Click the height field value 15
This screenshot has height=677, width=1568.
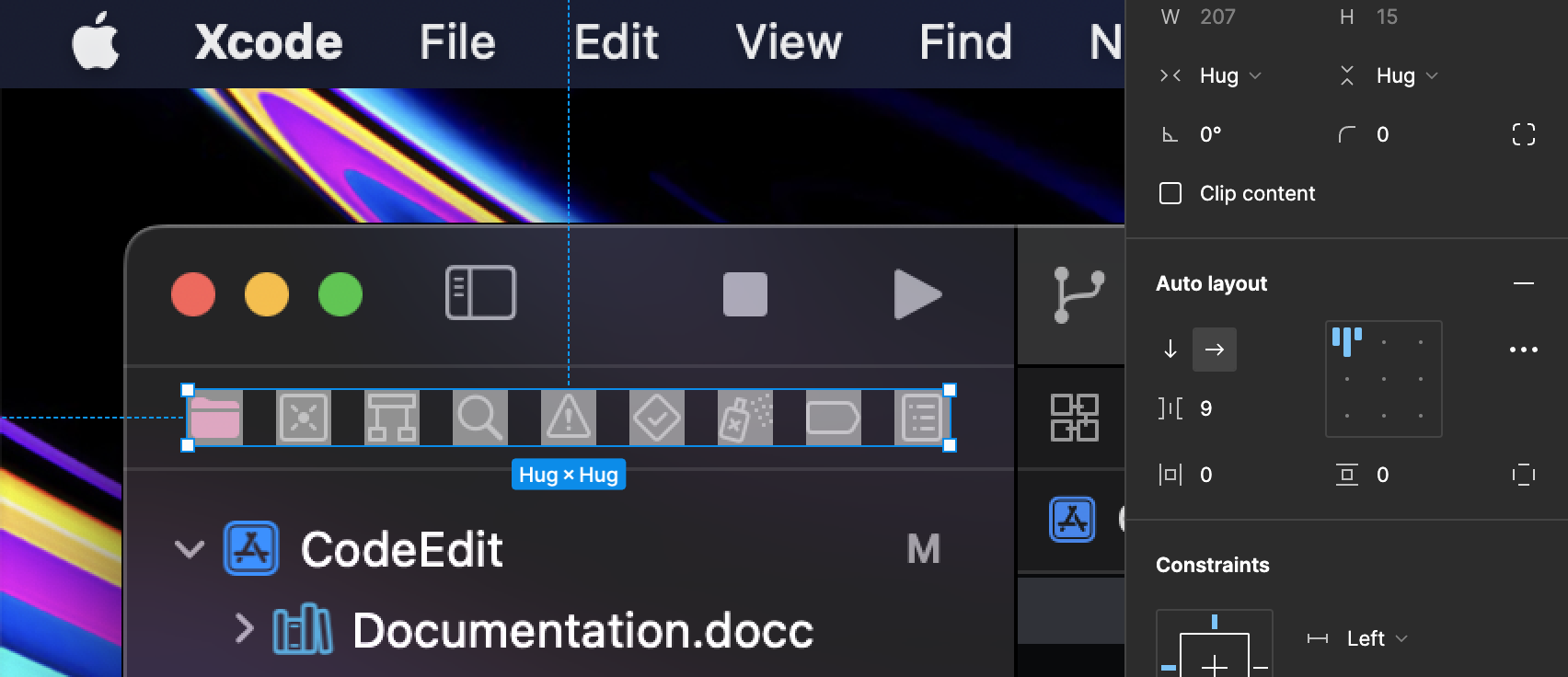tap(1387, 17)
